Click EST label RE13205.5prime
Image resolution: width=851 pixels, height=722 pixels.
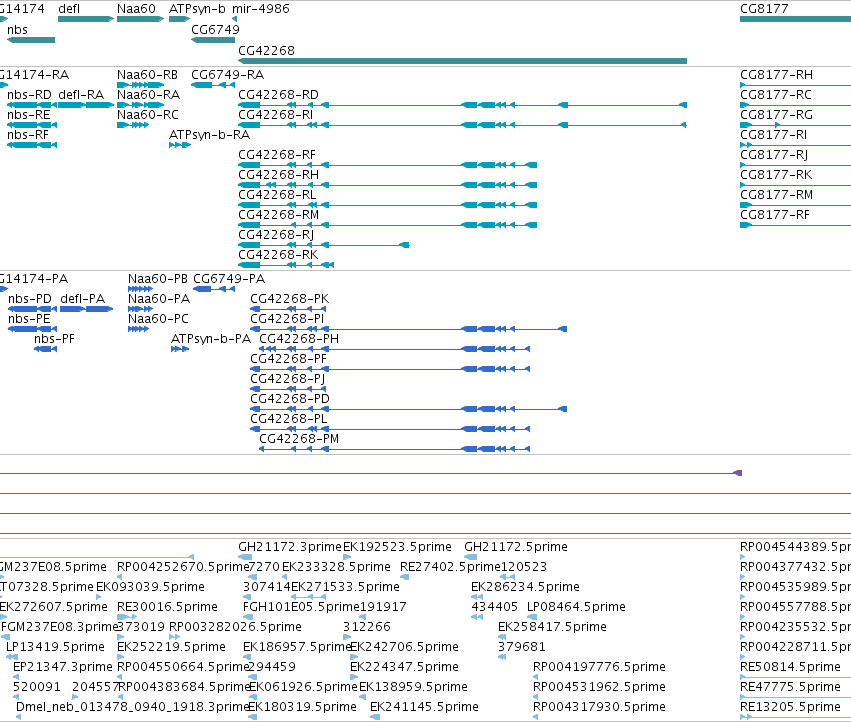tap(790, 707)
